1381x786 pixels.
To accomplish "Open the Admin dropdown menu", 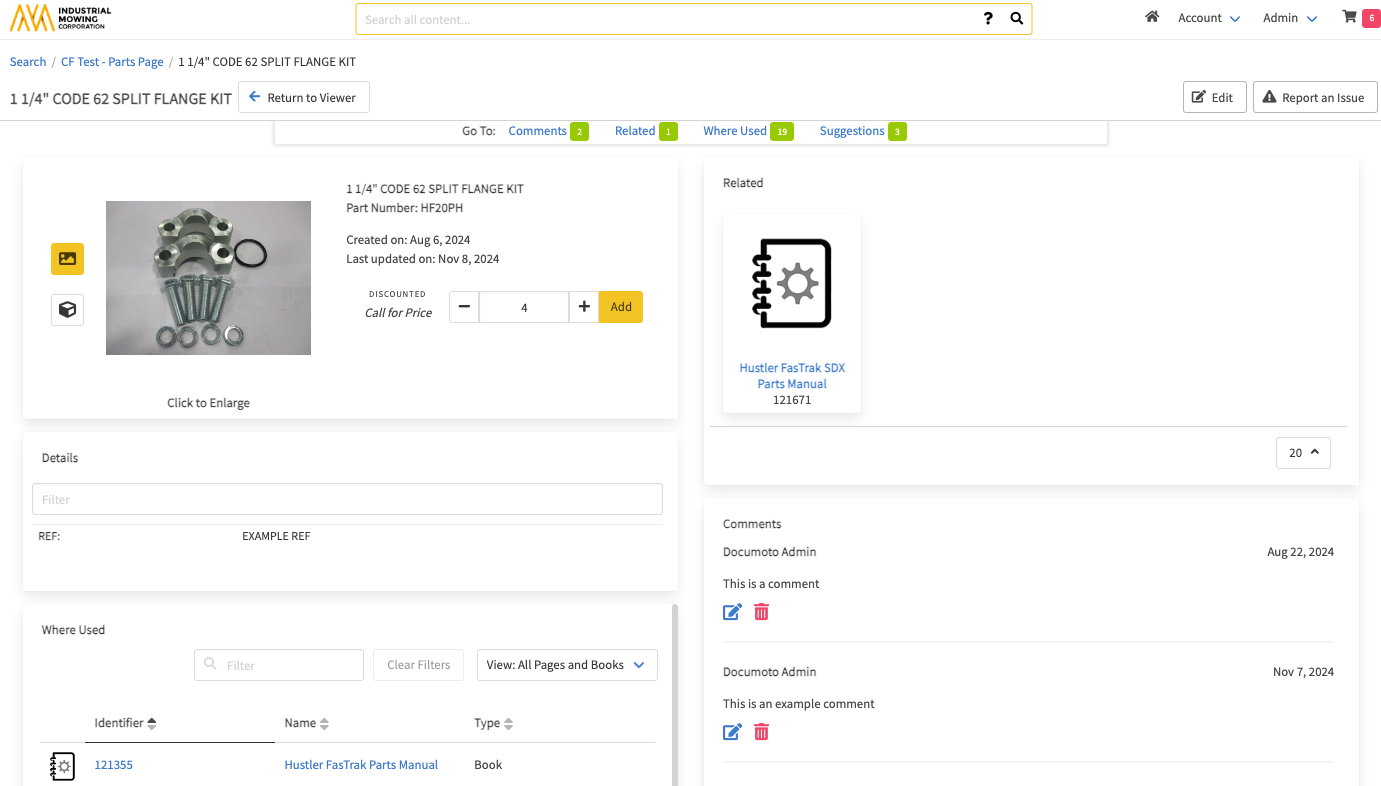I will click(x=1289, y=18).
